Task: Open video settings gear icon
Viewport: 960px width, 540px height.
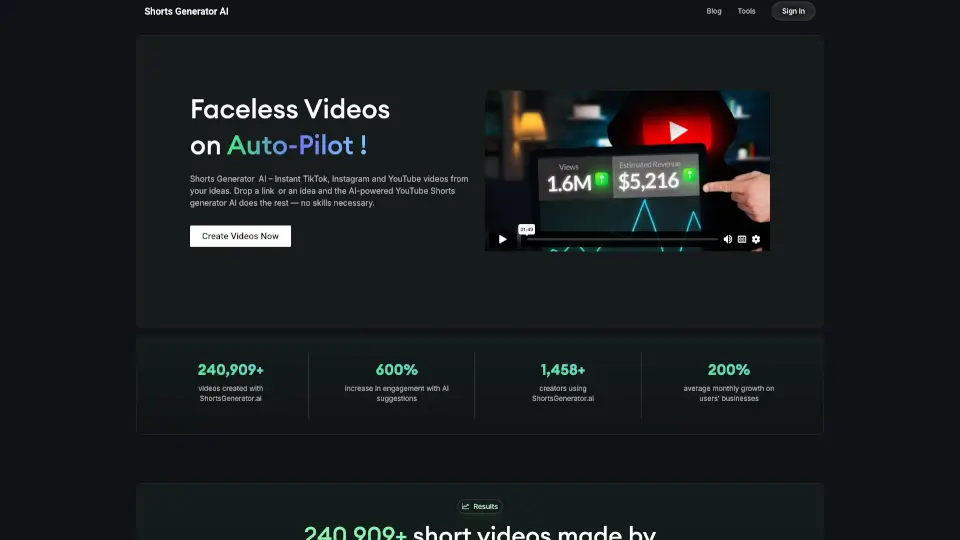Action: coord(756,239)
